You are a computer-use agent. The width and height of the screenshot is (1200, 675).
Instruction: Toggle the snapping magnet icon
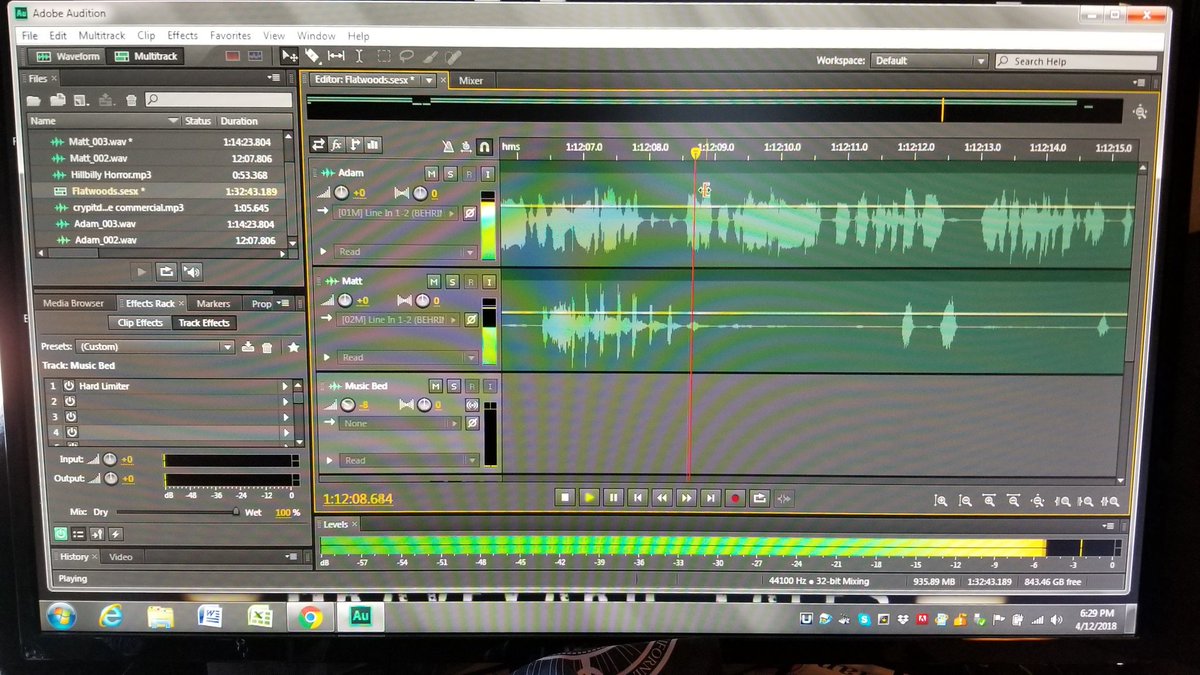pos(484,146)
